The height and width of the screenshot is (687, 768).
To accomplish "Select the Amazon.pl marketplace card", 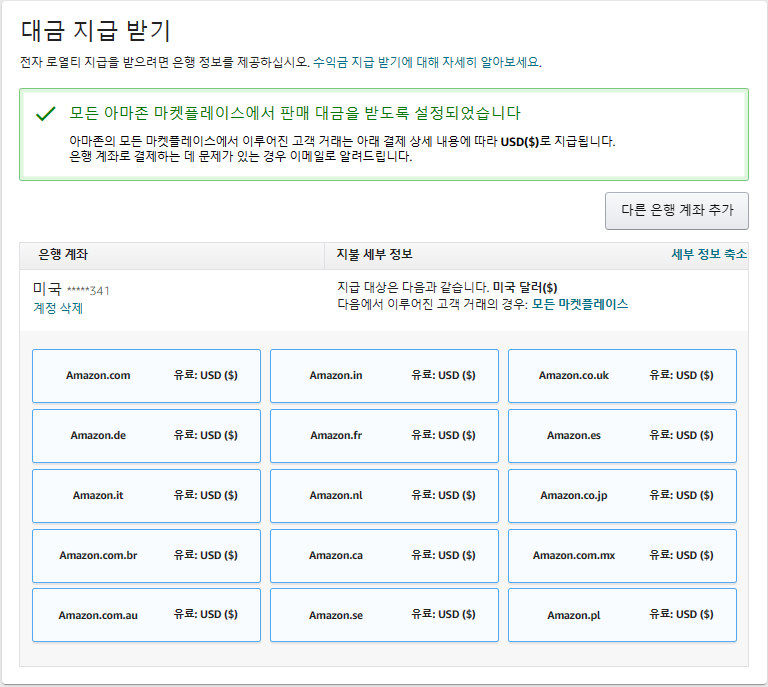I will point(622,615).
